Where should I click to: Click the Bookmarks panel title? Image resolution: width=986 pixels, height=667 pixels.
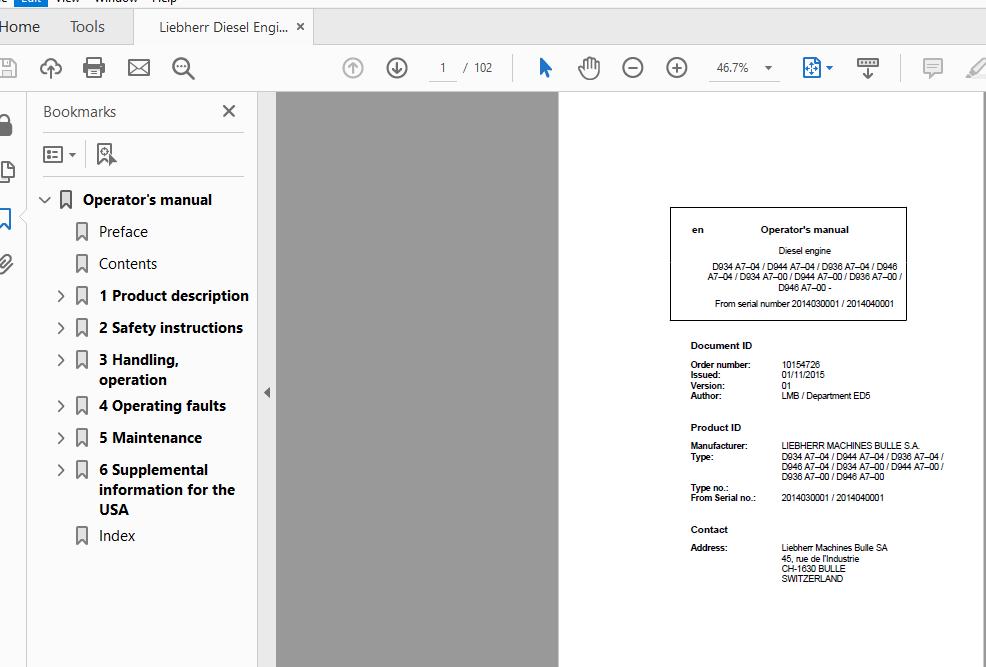tap(79, 112)
